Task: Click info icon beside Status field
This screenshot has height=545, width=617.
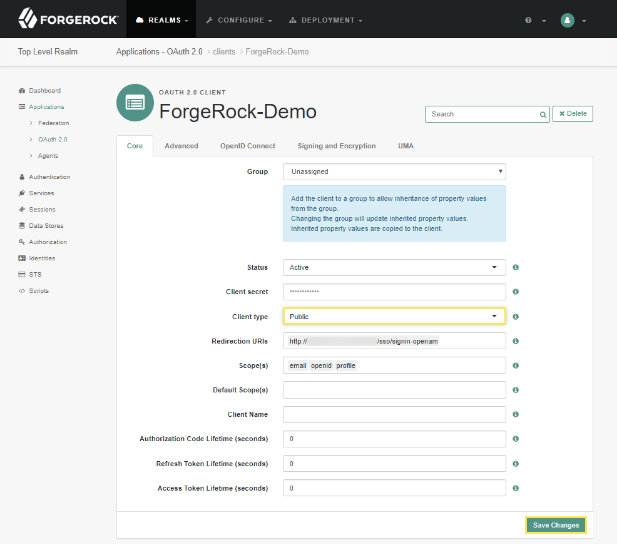Action: point(515,267)
